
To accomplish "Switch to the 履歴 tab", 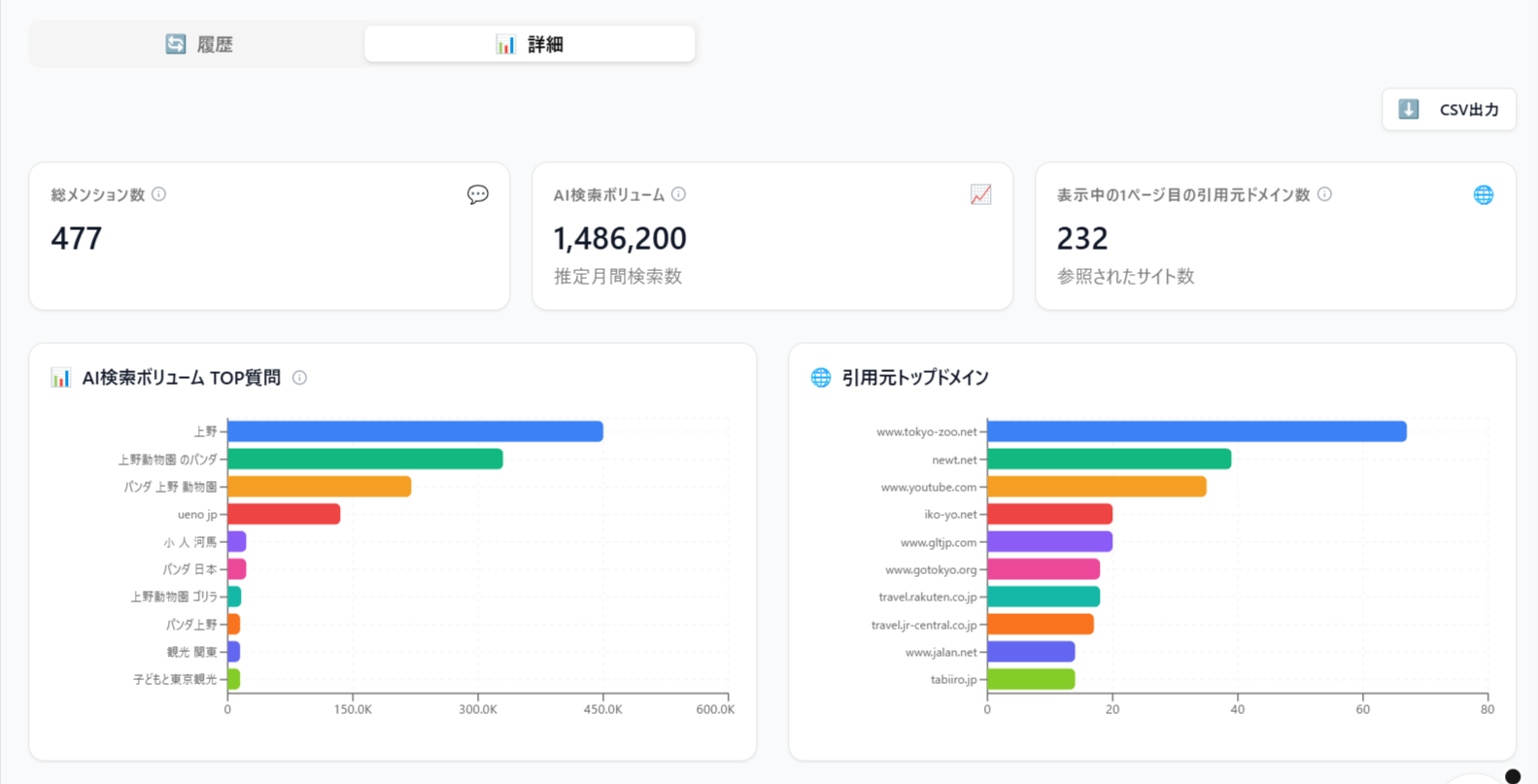I will [198, 45].
